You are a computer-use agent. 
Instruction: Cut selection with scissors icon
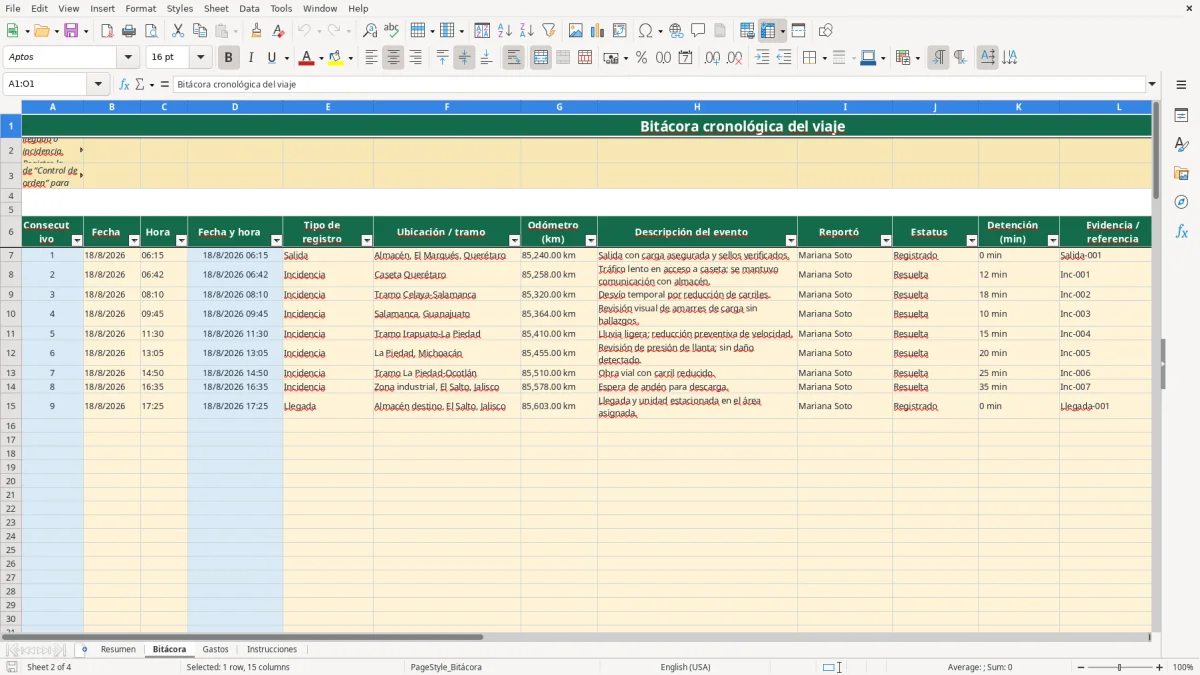tap(177, 31)
